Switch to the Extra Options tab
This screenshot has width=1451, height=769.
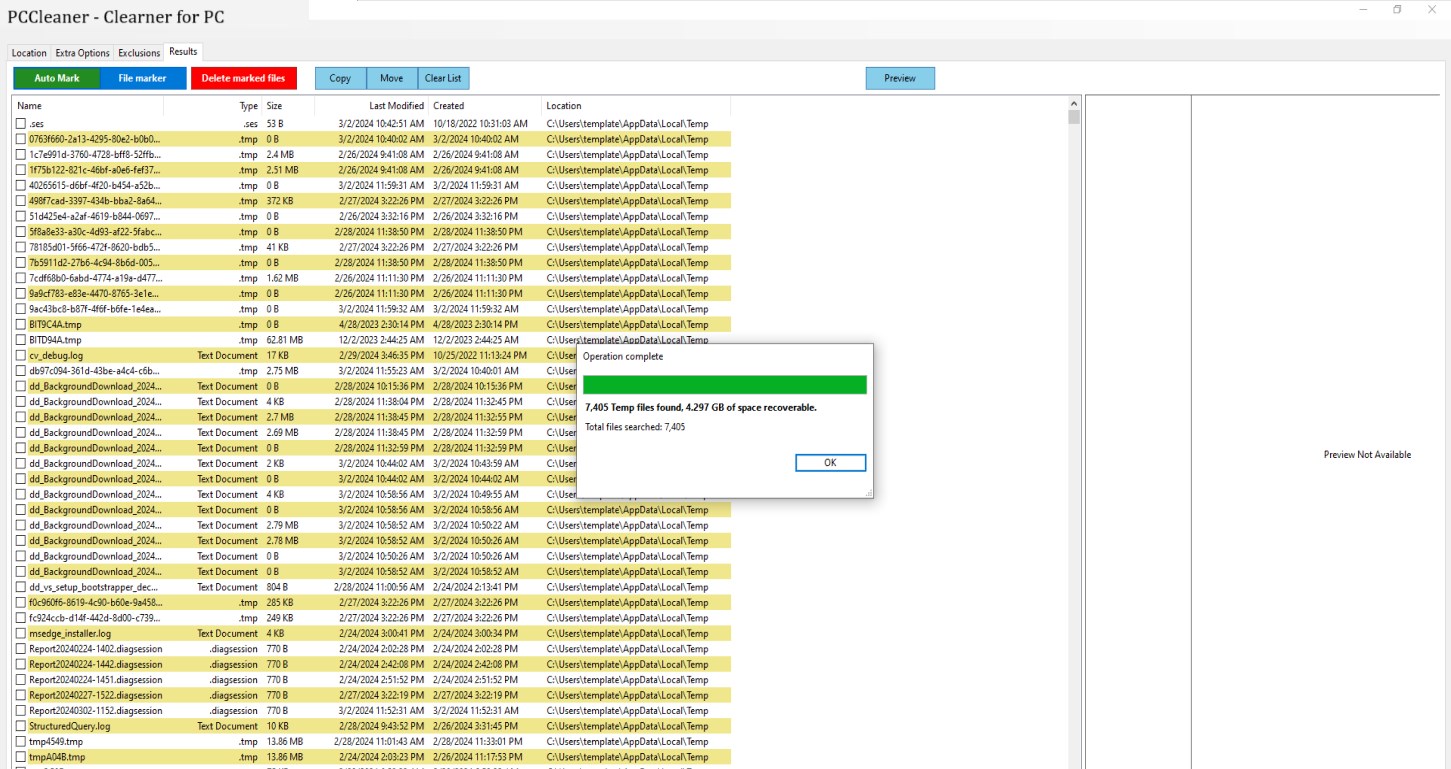(83, 53)
